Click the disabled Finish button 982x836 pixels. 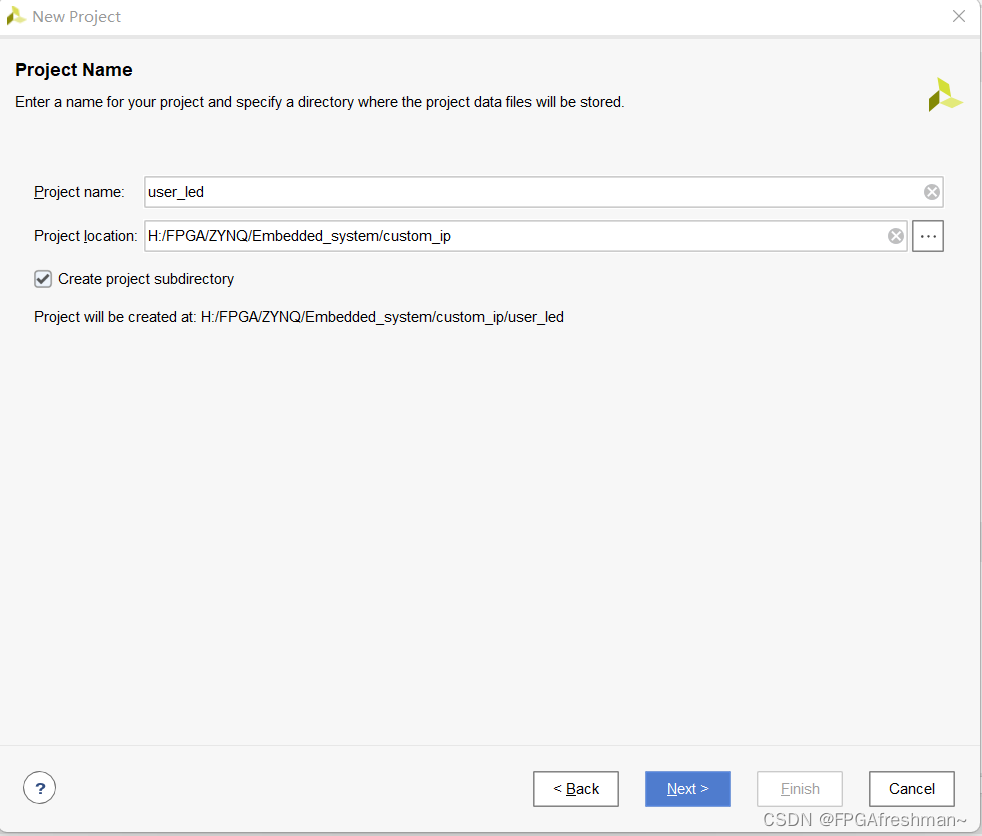(799, 789)
